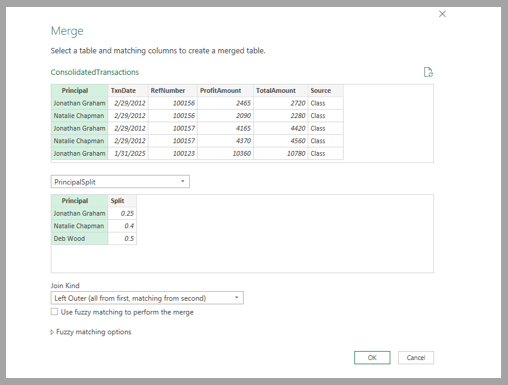Select Split column header
Viewport: 508px width, 385px height.
tap(122, 201)
